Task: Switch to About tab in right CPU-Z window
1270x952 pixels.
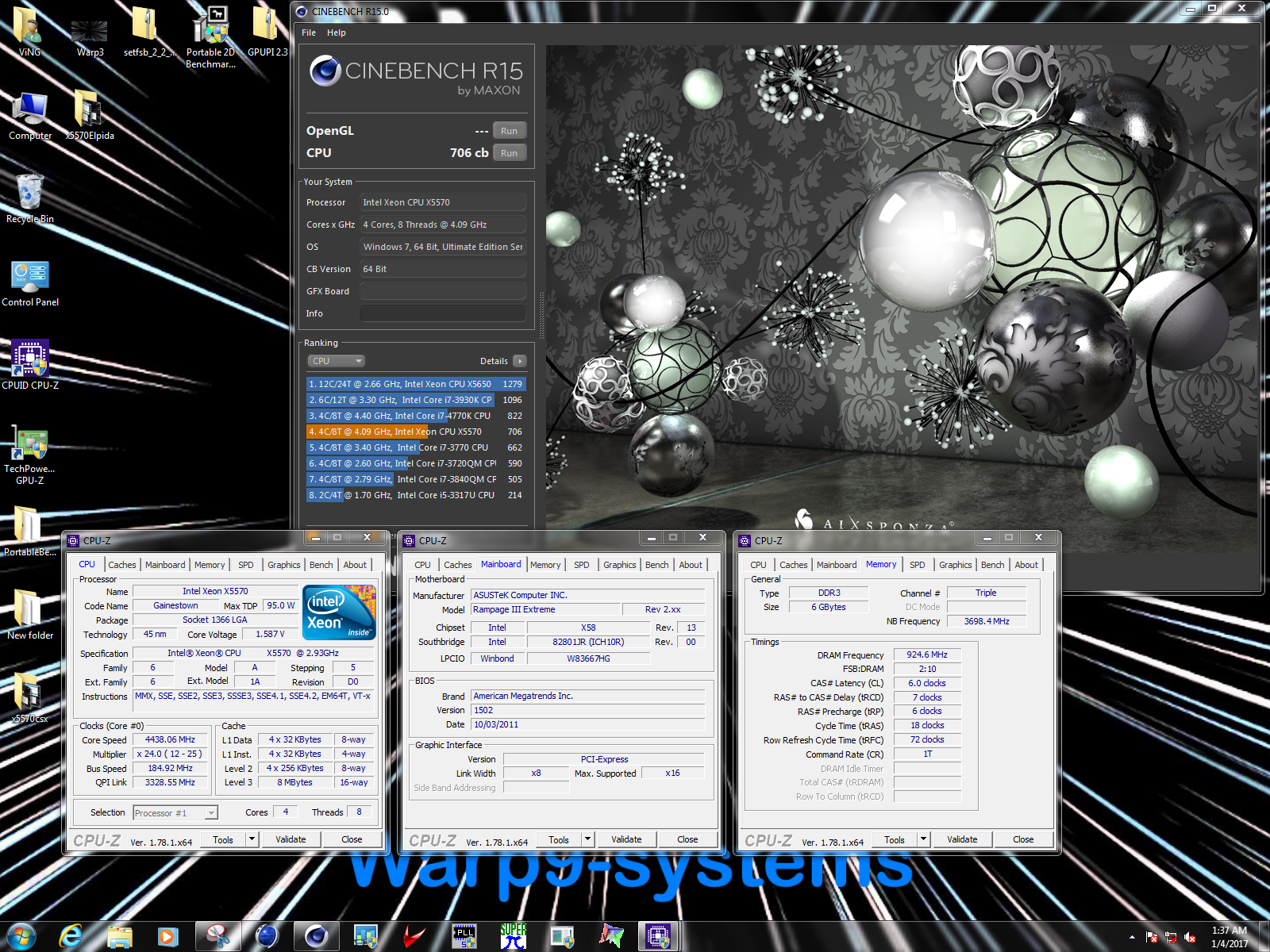Action: [1026, 565]
